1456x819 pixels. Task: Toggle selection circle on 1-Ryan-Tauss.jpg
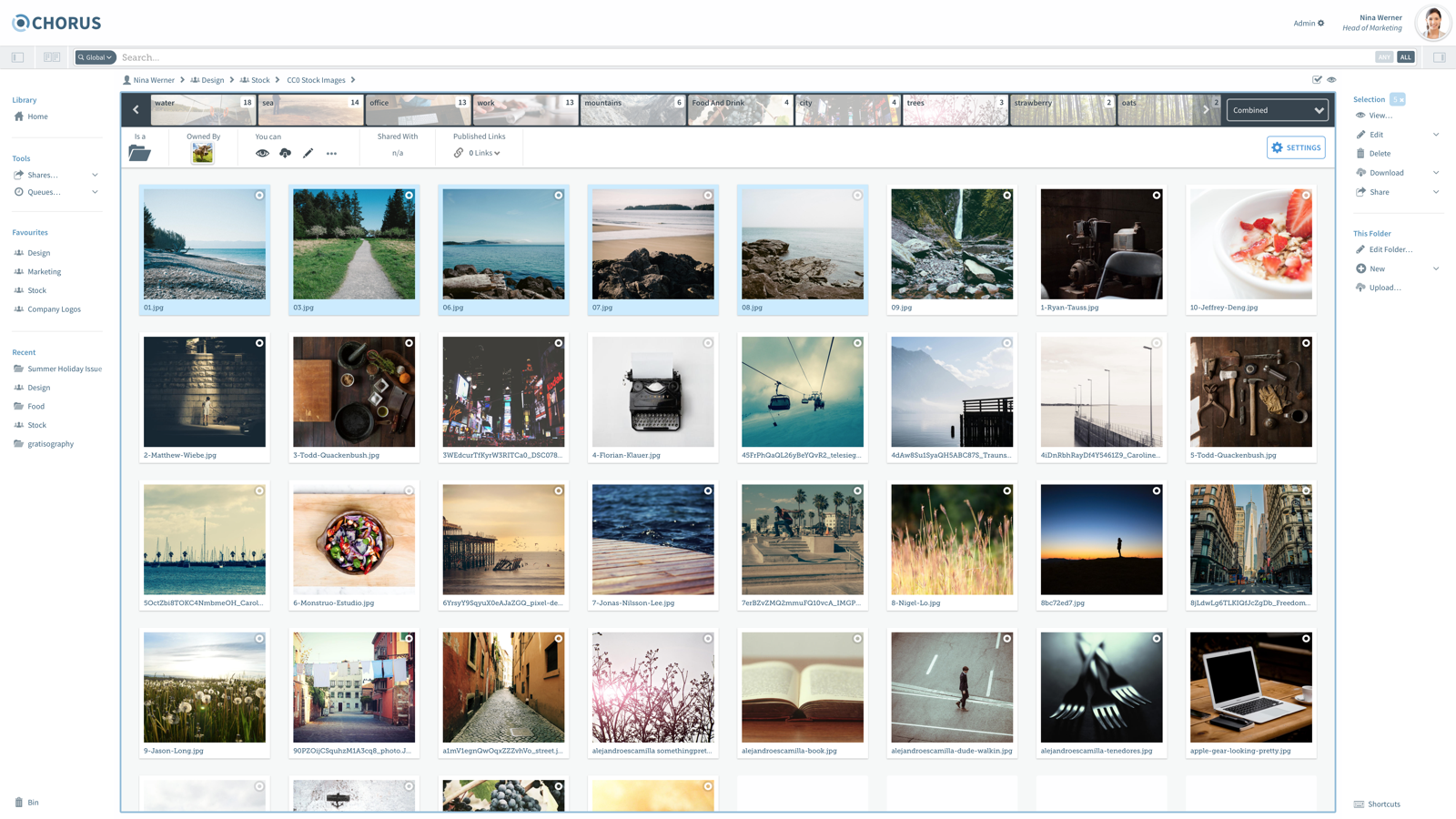click(x=1157, y=196)
